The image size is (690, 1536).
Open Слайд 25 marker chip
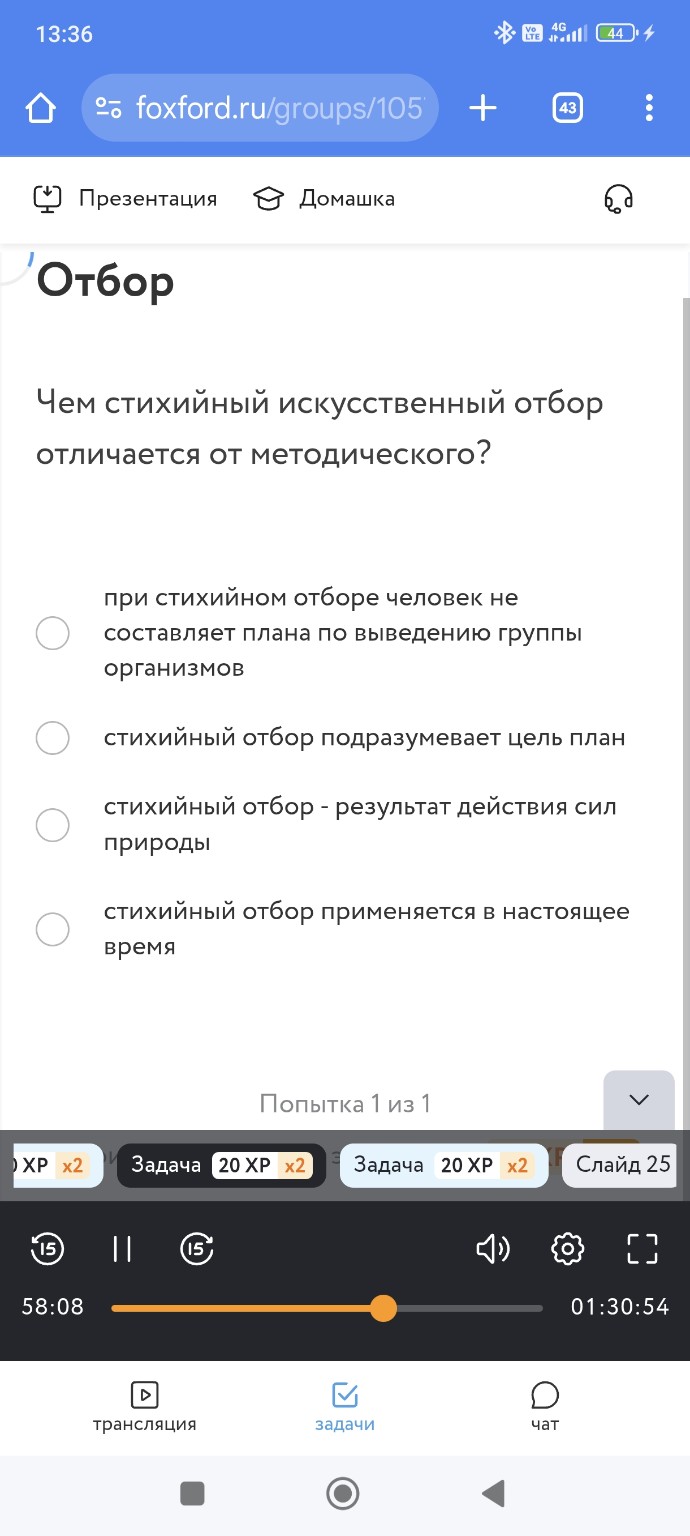point(621,1164)
